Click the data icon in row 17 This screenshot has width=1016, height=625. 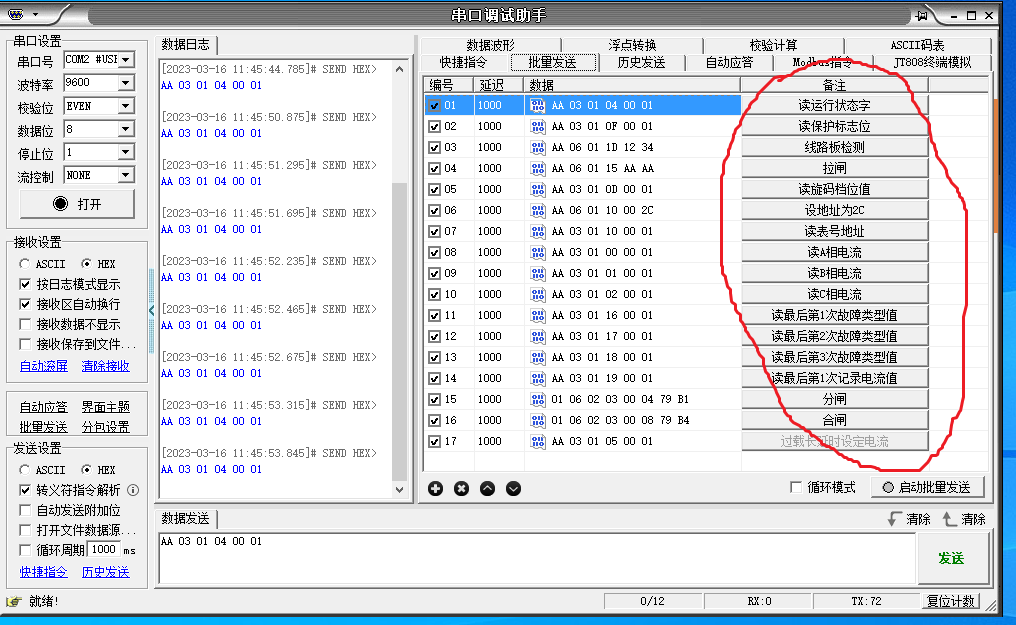537,441
